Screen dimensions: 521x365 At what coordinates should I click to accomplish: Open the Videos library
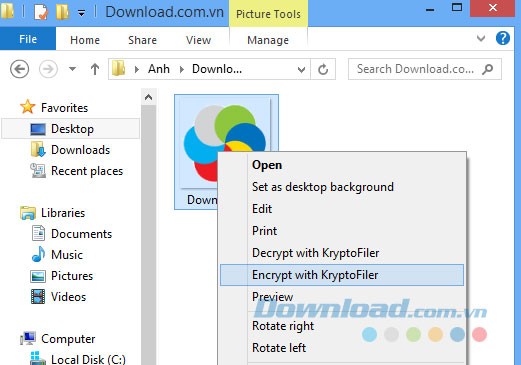(68, 297)
